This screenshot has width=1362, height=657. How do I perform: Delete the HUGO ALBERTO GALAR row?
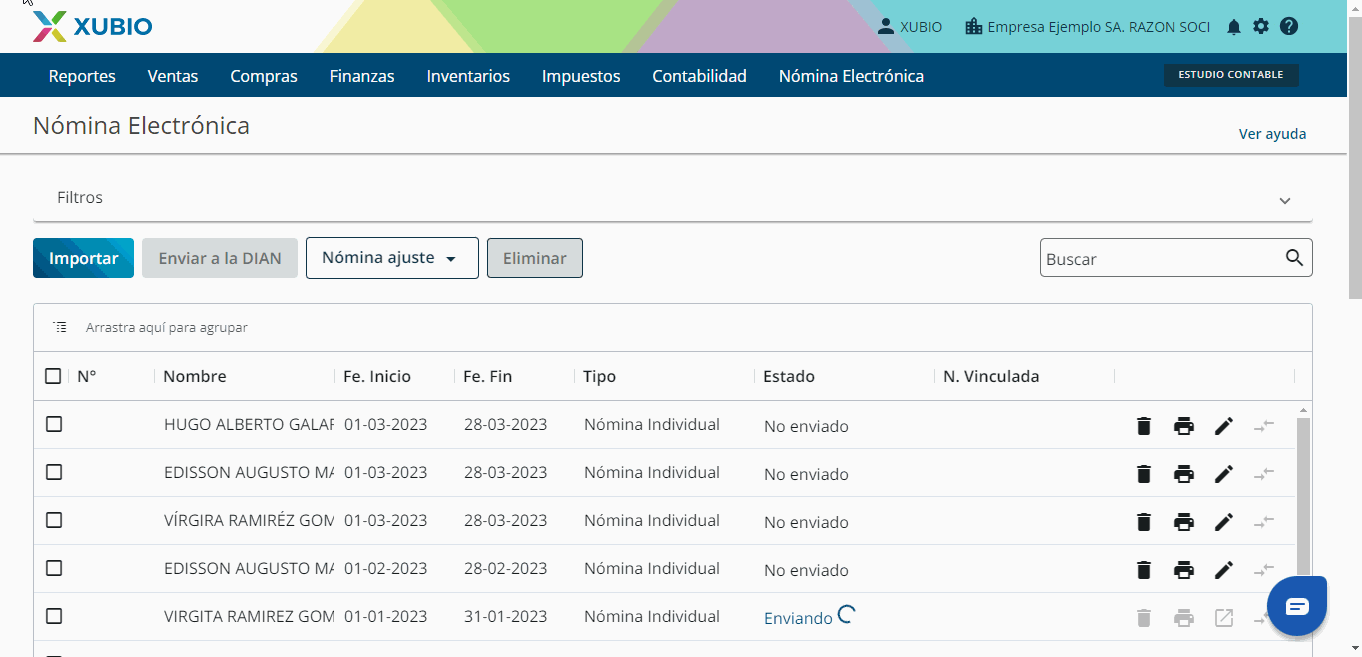click(x=1144, y=426)
